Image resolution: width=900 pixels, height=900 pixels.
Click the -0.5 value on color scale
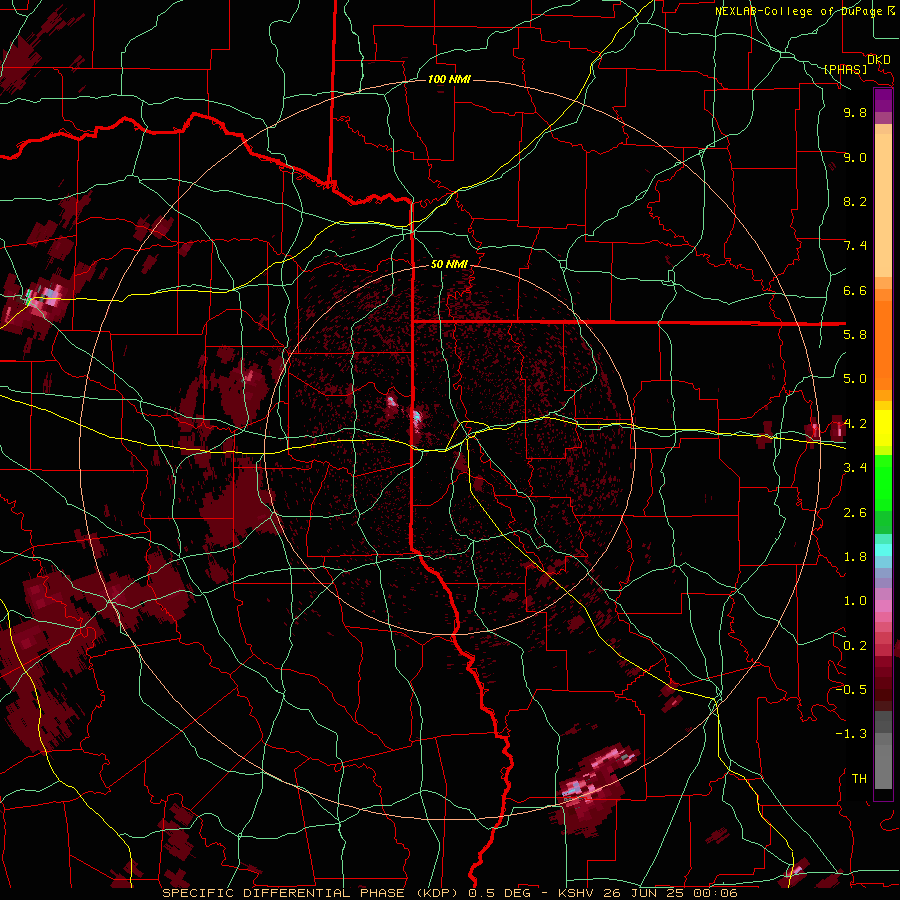click(851, 690)
